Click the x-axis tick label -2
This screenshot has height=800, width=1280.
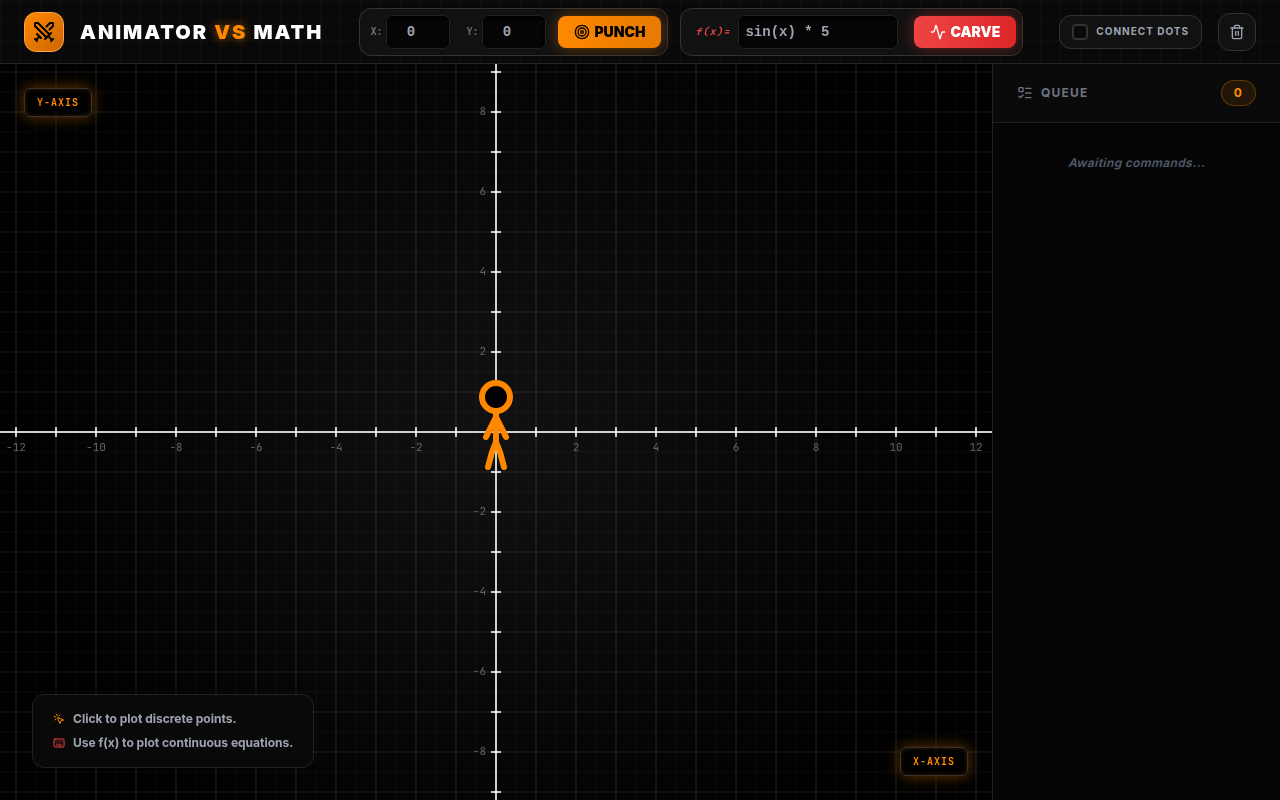point(416,447)
